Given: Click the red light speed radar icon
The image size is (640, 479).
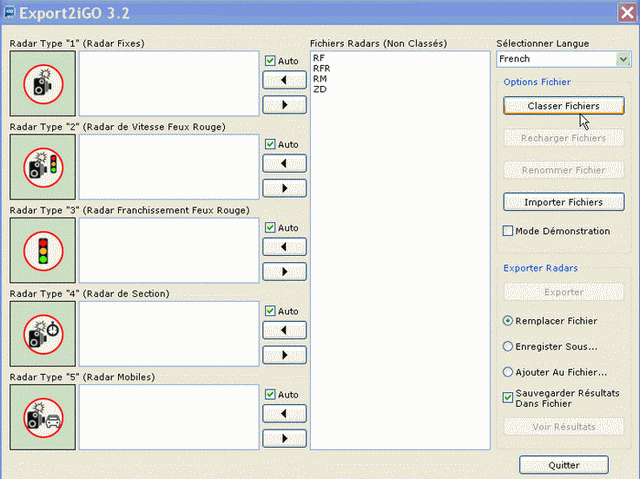Looking at the screenshot, I should [x=43, y=167].
